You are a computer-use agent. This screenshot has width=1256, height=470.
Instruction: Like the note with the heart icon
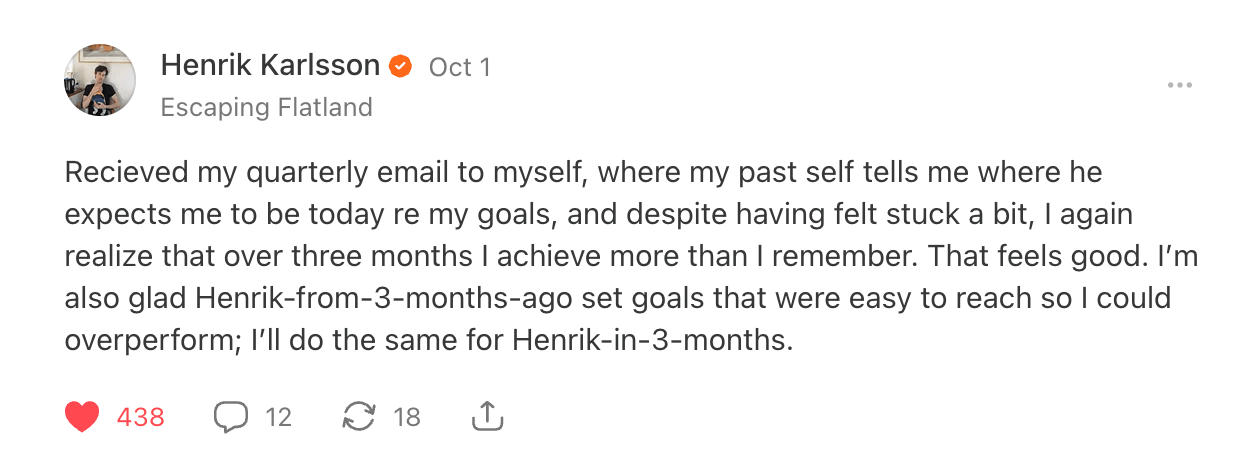[82, 417]
